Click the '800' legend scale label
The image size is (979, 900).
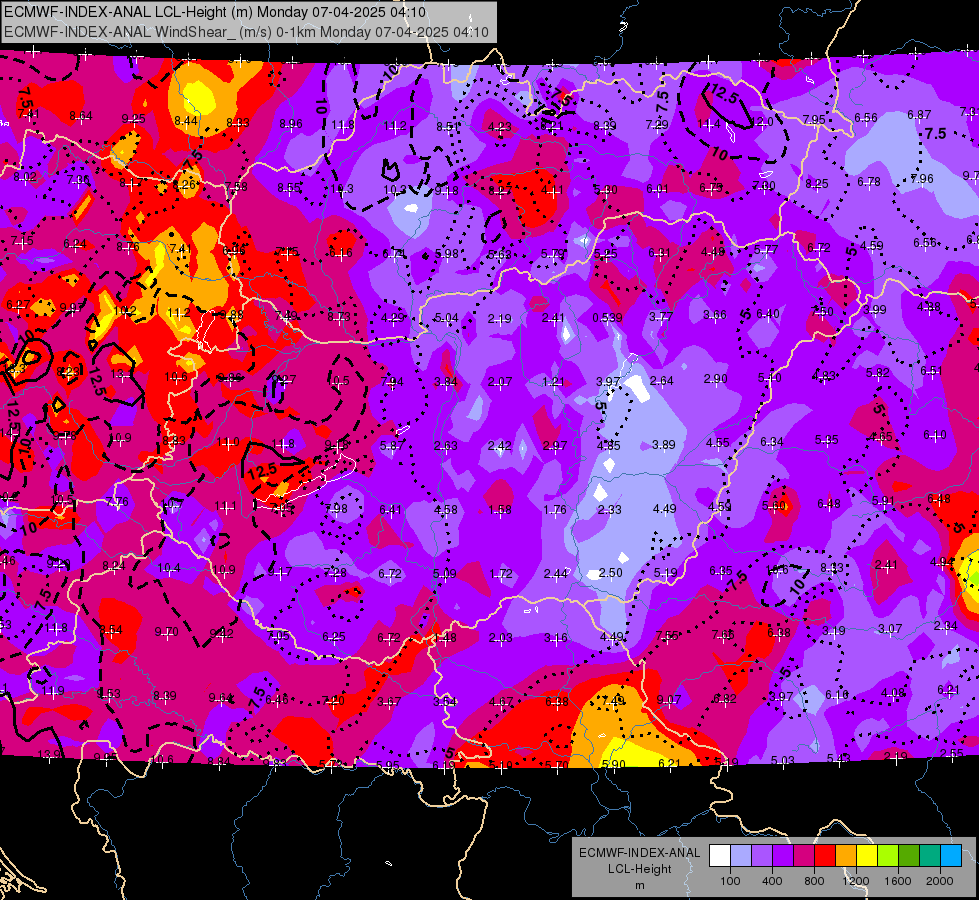click(814, 881)
